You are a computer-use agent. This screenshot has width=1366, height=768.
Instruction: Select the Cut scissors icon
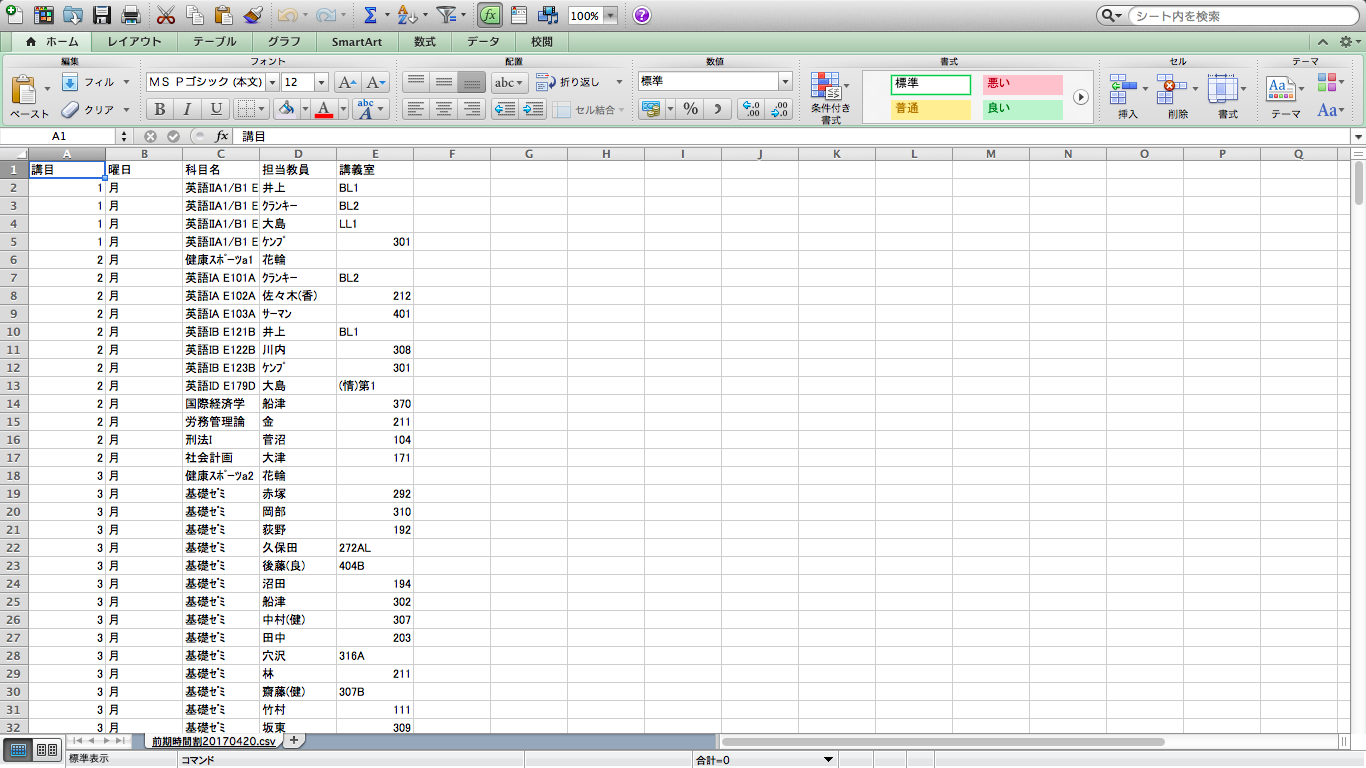(x=166, y=15)
